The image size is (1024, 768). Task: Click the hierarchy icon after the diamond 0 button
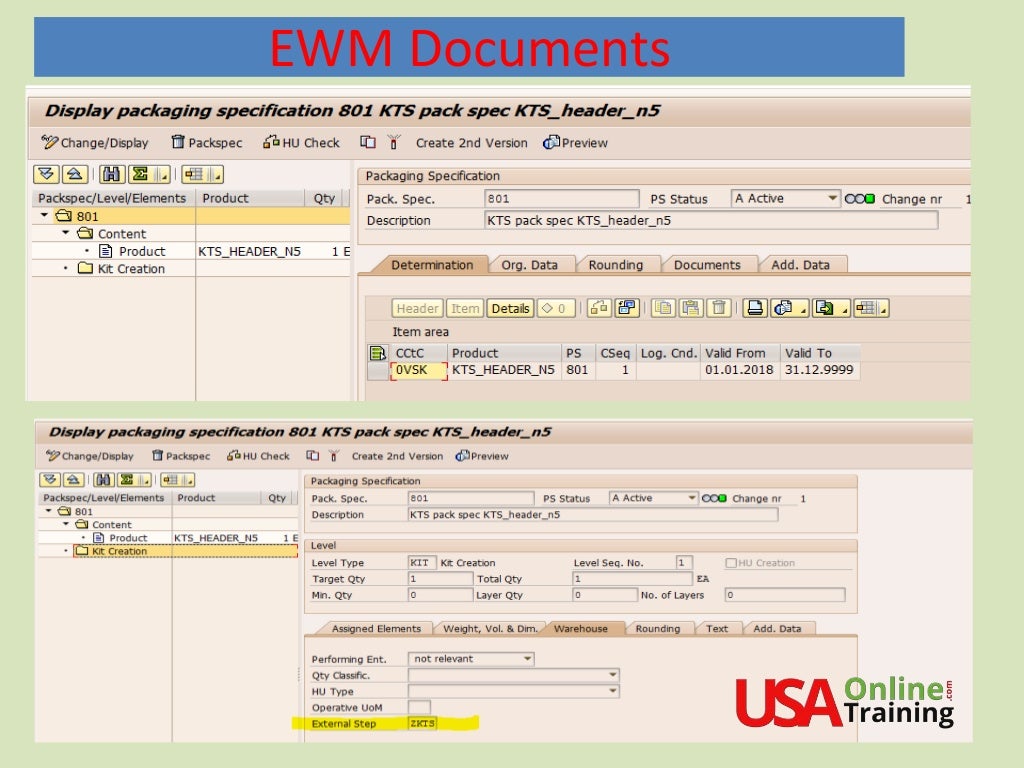(x=599, y=308)
